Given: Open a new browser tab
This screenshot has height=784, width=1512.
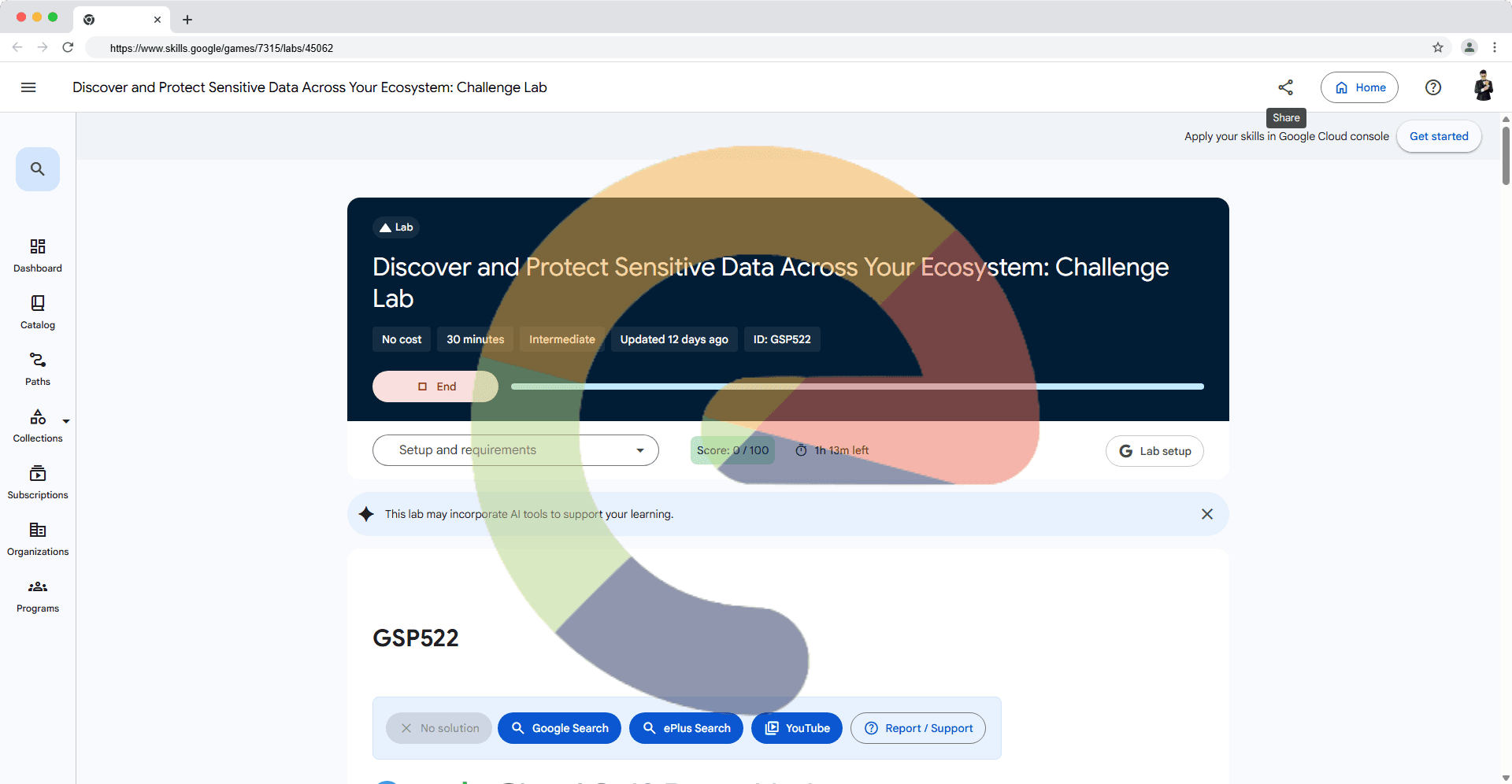Looking at the screenshot, I should [187, 20].
